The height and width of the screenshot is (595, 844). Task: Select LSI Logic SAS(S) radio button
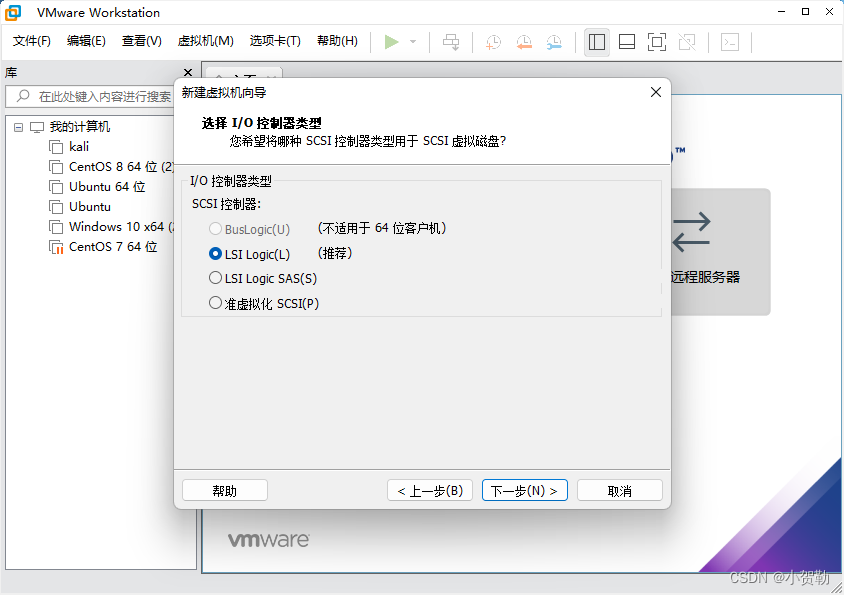pos(215,278)
